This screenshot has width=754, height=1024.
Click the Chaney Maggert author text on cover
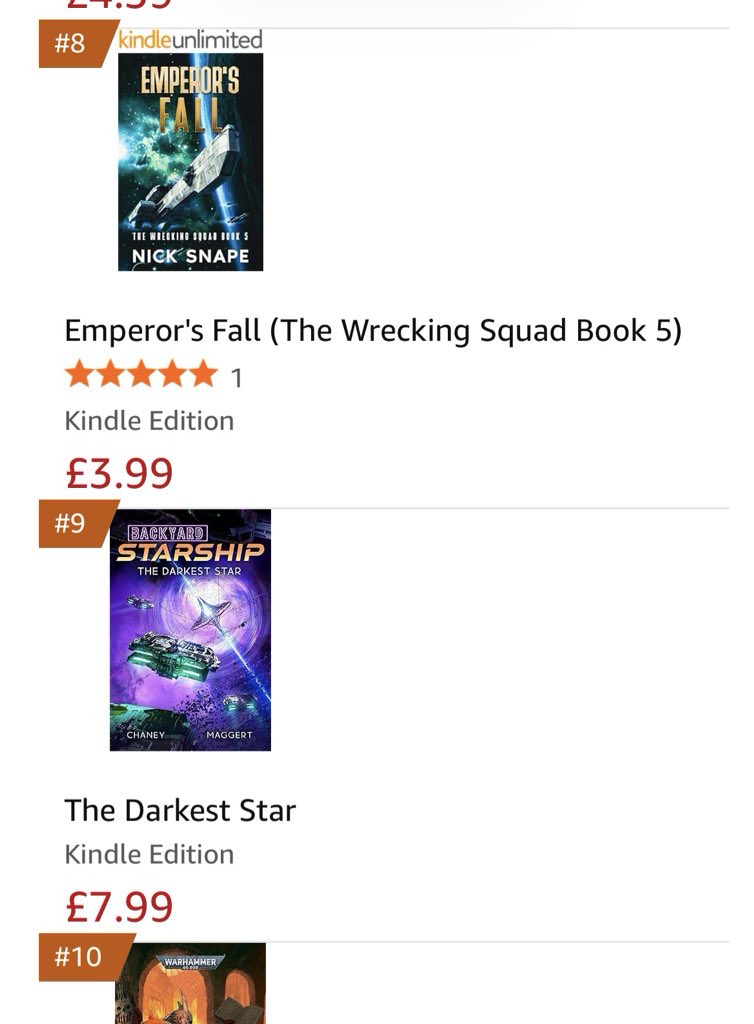[189, 735]
